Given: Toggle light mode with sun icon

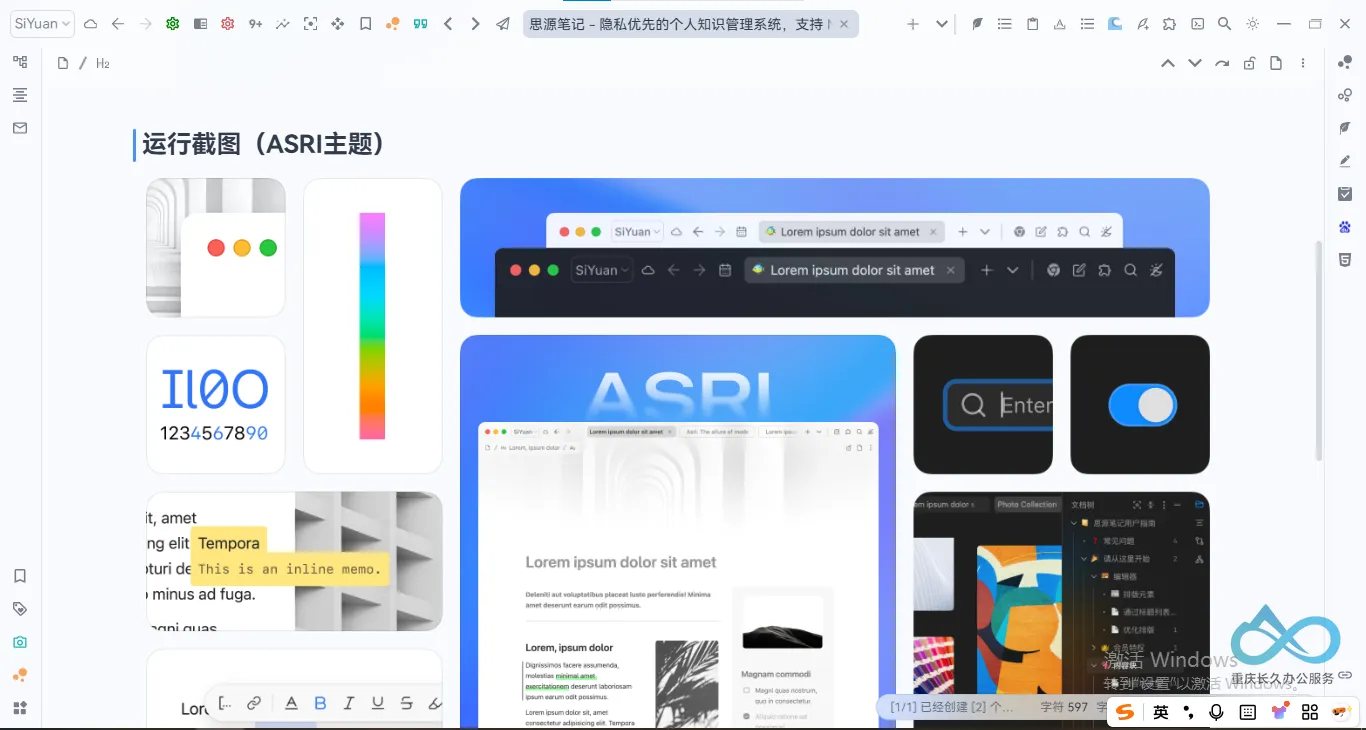Looking at the screenshot, I should pos(1253,24).
